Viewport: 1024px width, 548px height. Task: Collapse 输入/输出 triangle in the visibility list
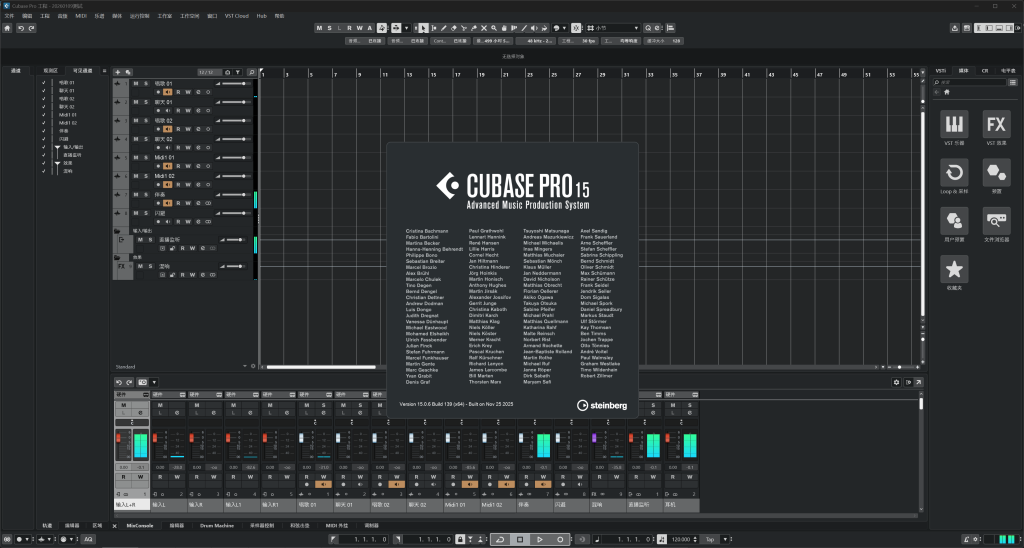(x=57, y=148)
